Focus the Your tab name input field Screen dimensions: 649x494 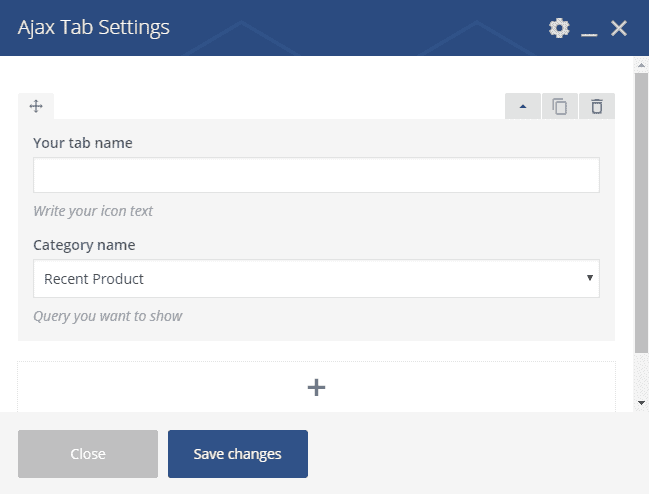point(316,175)
